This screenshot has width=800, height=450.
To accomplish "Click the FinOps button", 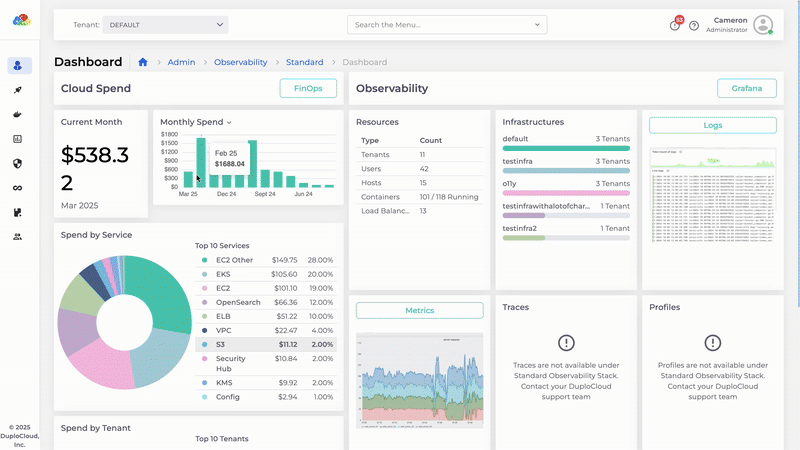I will tap(308, 88).
